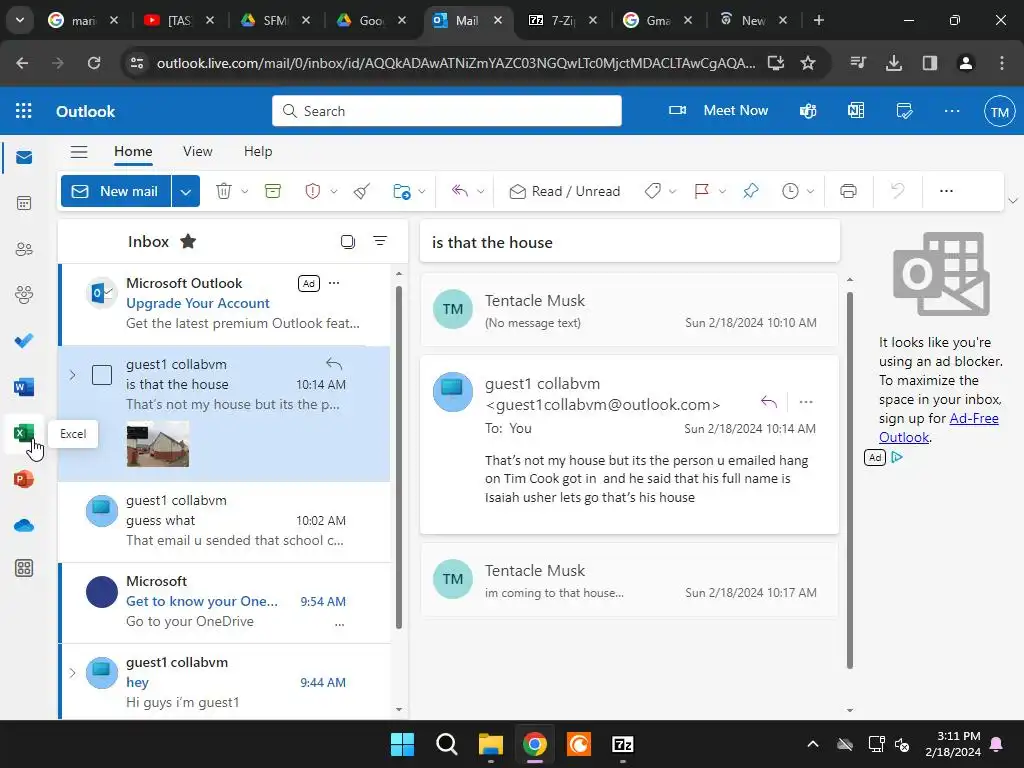Open the Ad-Free Outlook link
This screenshot has height=768, width=1024.
pos(938,428)
